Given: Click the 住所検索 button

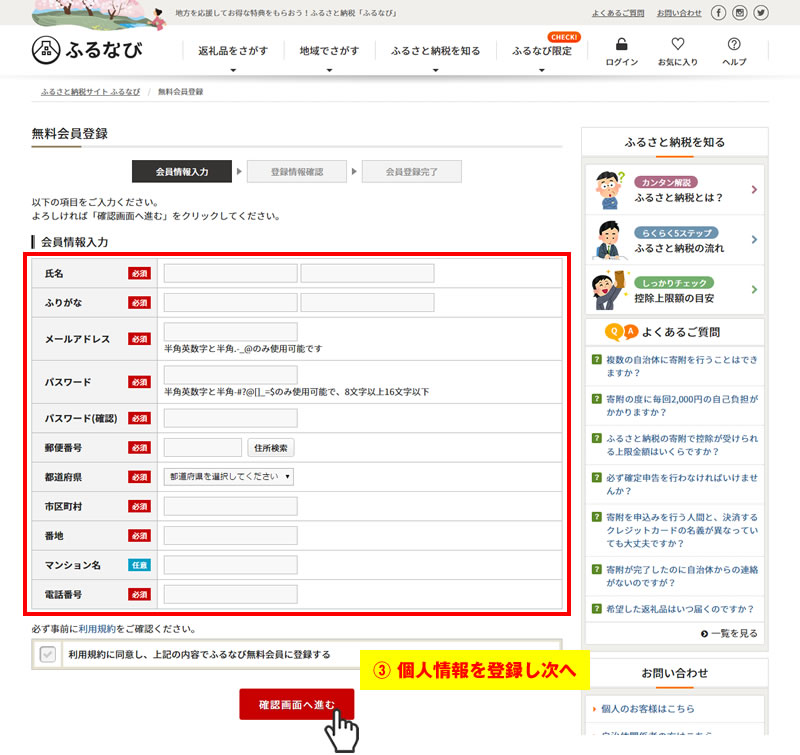Looking at the screenshot, I should coord(270,448).
